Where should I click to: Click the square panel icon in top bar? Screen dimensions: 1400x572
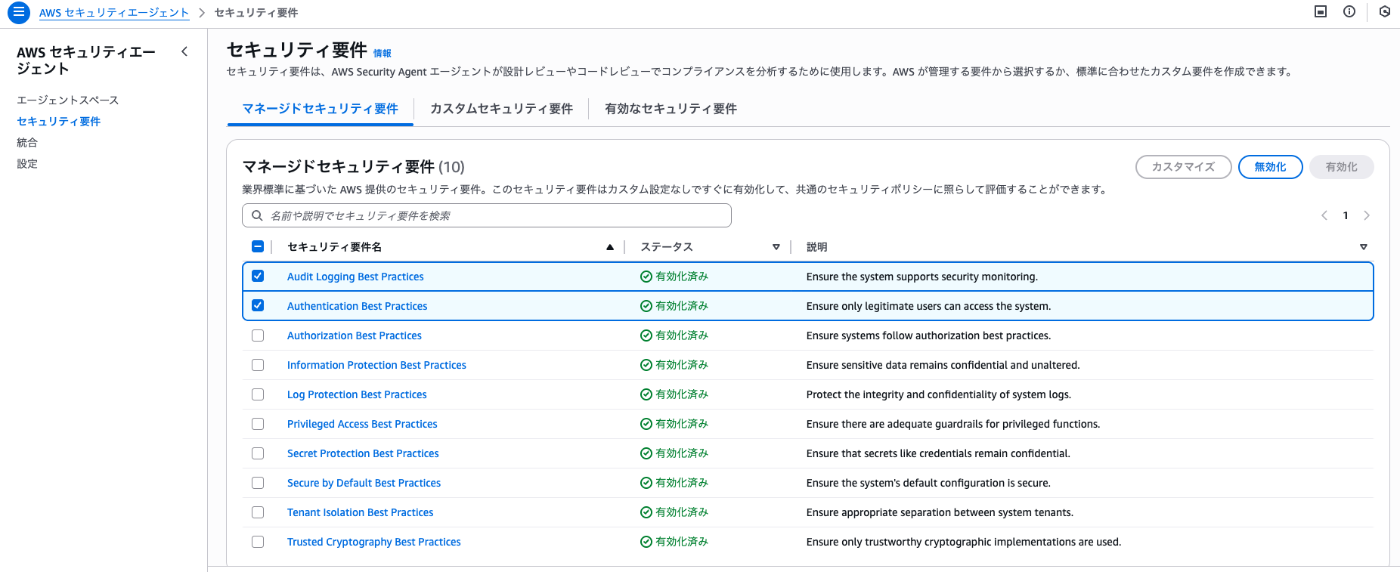(1320, 12)
